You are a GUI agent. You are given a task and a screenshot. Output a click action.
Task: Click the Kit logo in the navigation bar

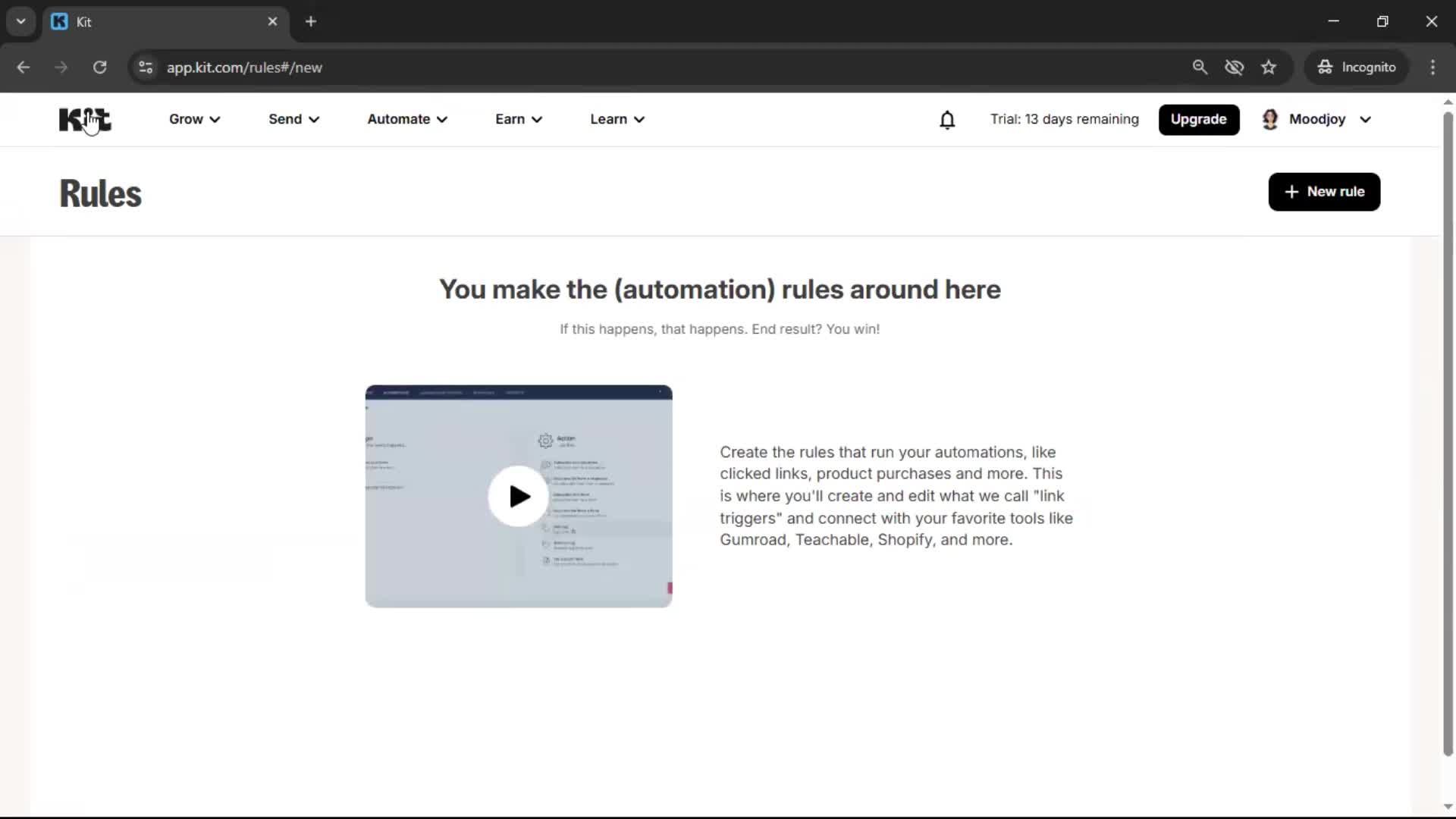[x=83, y=119]
